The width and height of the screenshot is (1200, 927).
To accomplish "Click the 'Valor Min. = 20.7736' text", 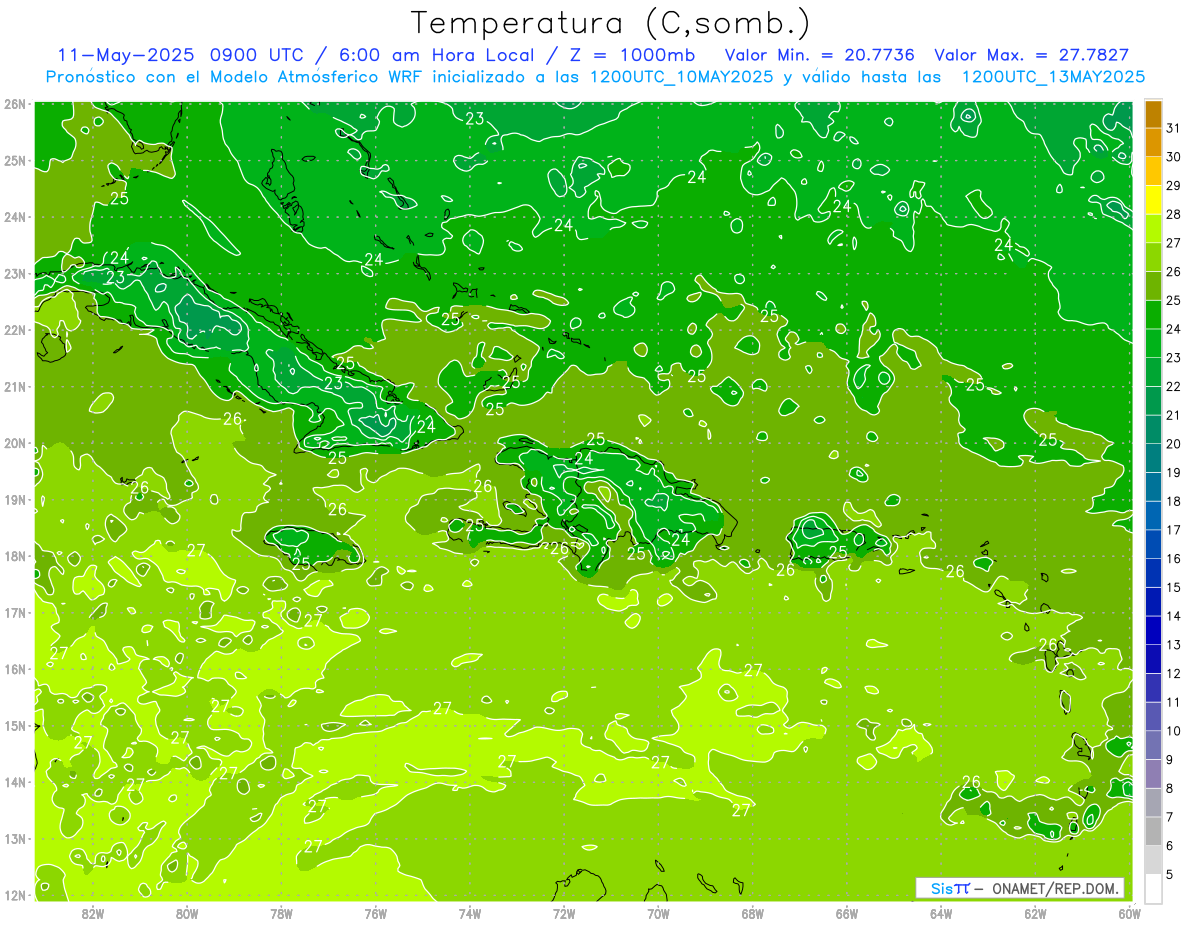I will coord(822,55).
